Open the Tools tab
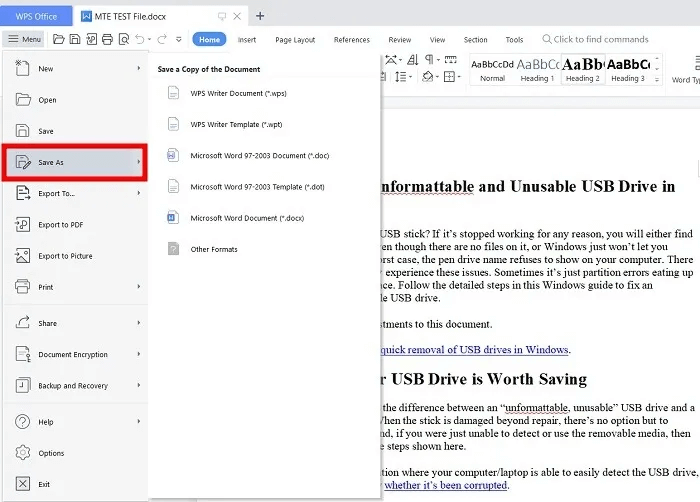 click(x=514, y=40)
